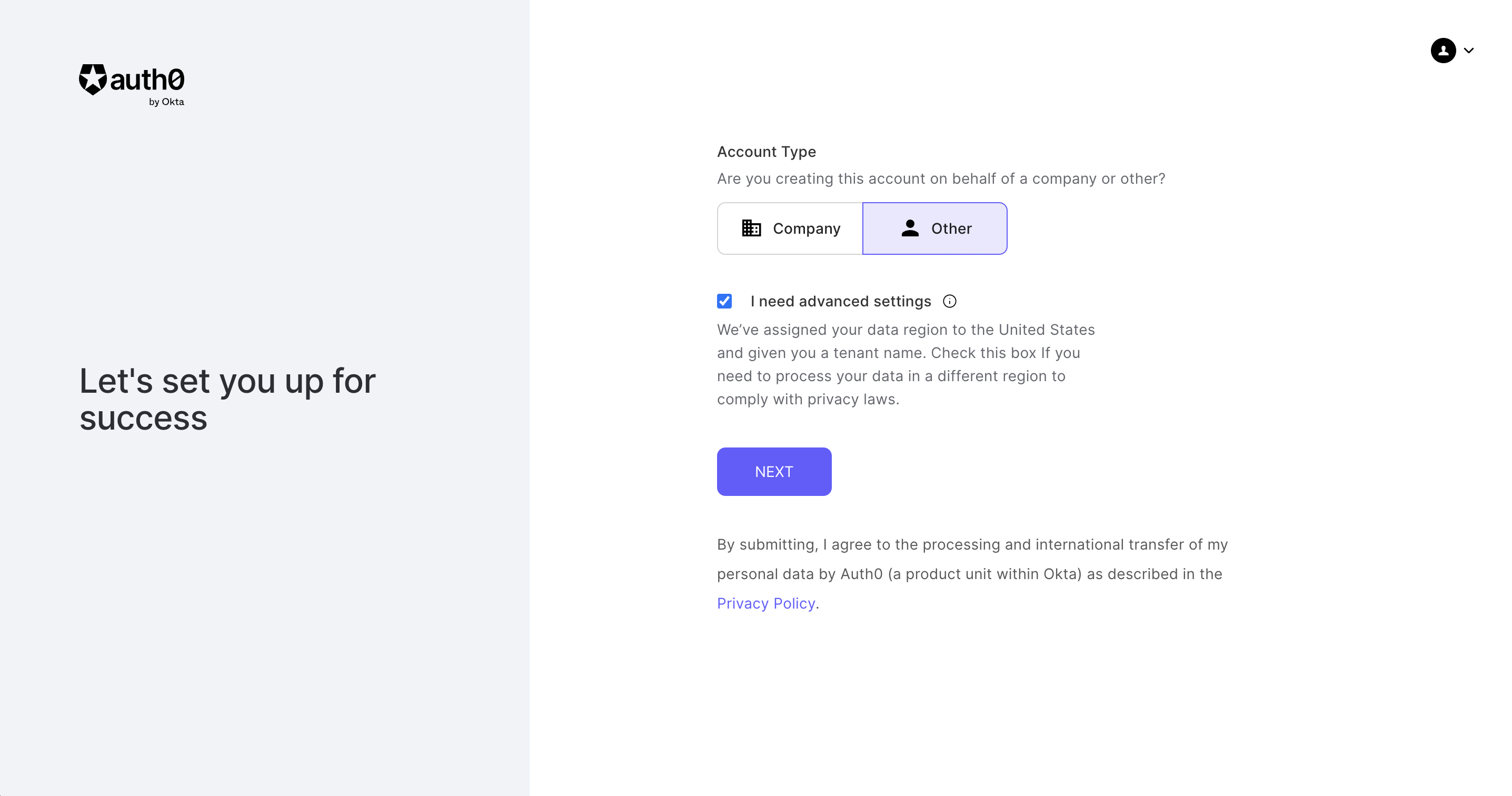Click the auth0 wordmark text
This screenshot has height=796, width=1512.
pos(147,80)
